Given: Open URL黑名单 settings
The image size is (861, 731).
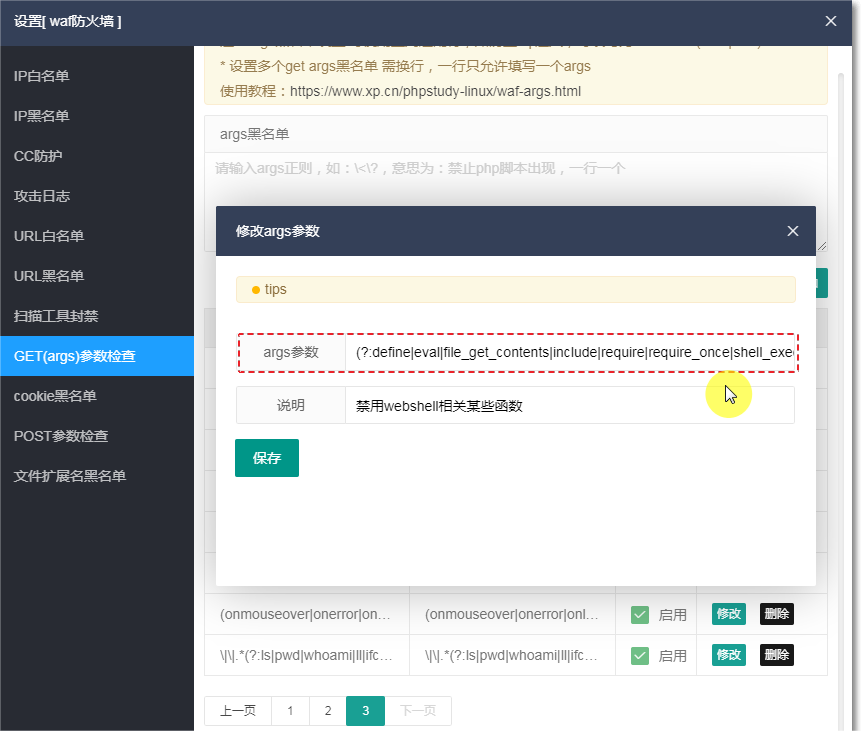Looking at the screenshot, I should click(97, 276).
